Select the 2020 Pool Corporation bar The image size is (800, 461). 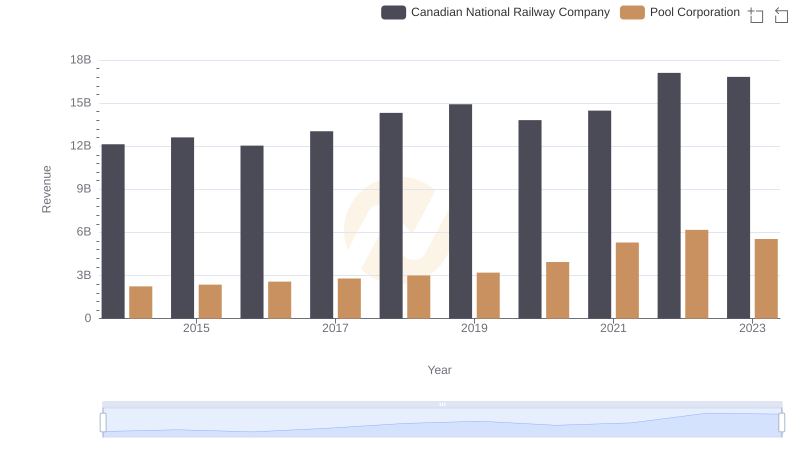point(558,290)
